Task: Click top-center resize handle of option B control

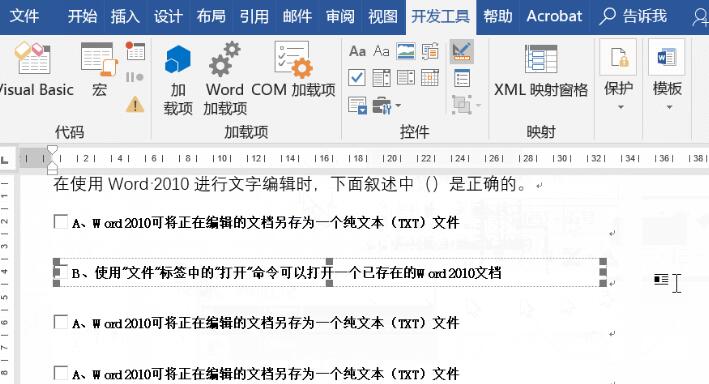Action: (x=329, y=262)
